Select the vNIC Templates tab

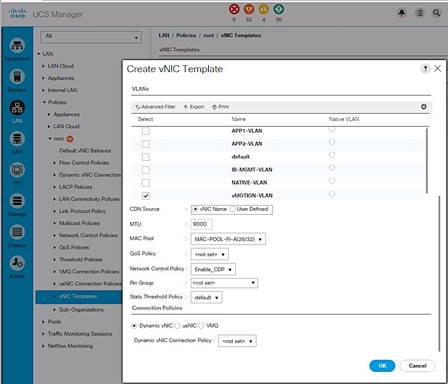coord(179,50)
